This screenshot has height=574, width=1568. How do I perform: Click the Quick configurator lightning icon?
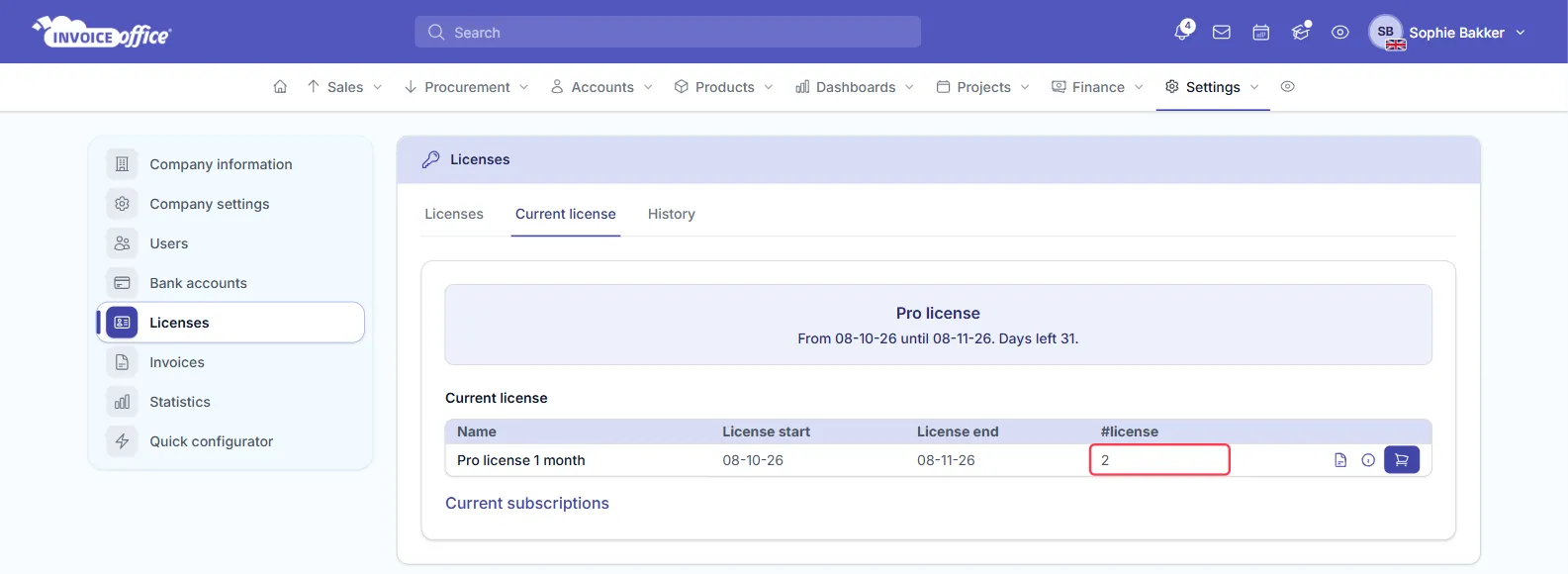click(x=123, y=441)
